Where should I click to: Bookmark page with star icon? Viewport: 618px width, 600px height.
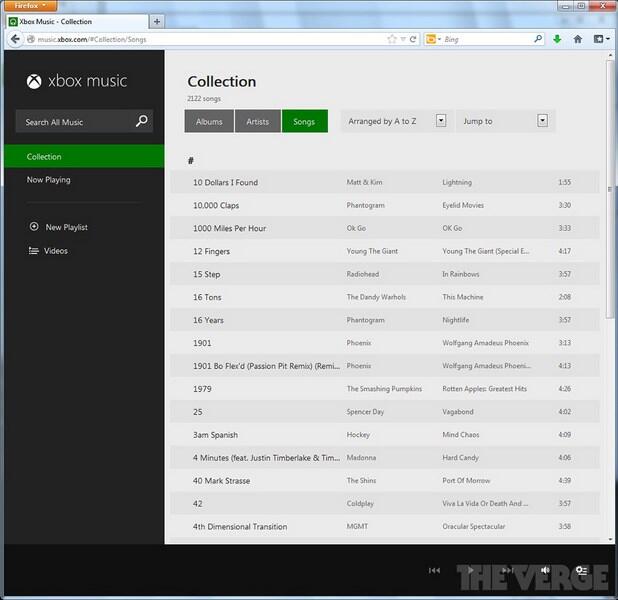[391, 39]
